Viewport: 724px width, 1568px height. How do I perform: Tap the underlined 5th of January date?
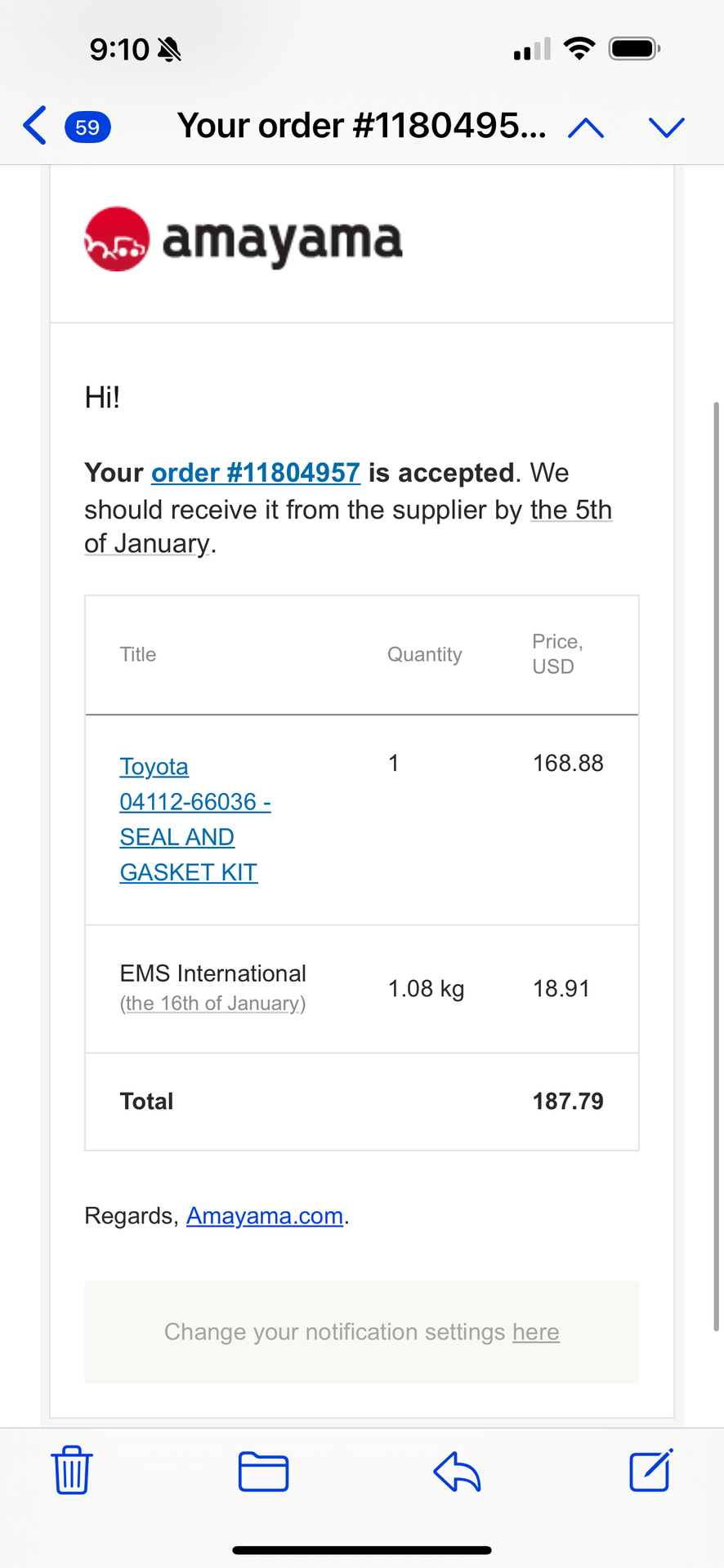(x=348, y=527)
